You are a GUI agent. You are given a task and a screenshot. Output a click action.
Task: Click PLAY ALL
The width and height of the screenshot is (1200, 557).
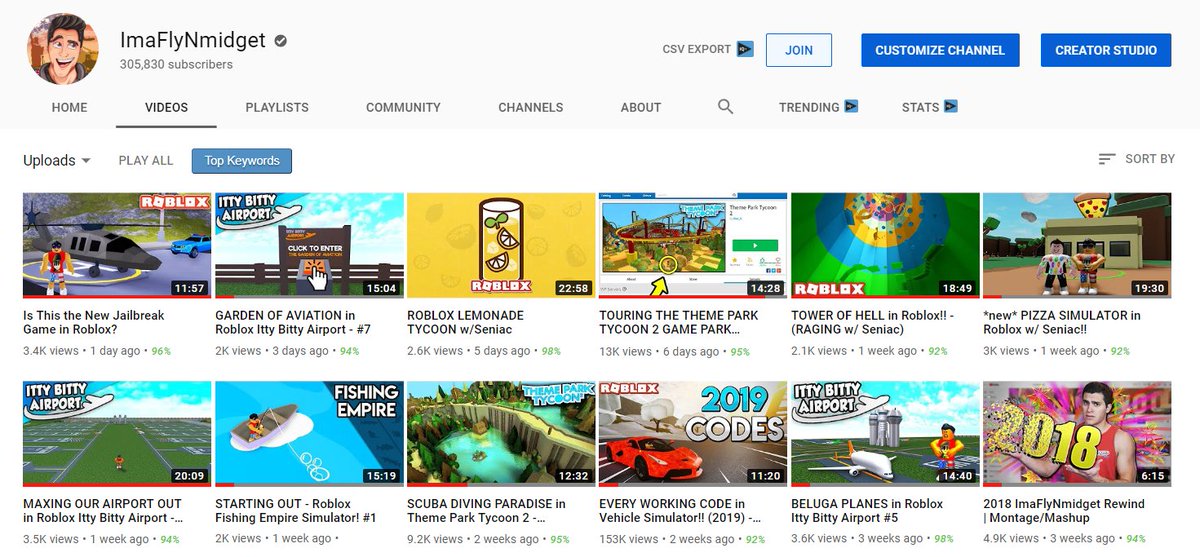point(146,160)
